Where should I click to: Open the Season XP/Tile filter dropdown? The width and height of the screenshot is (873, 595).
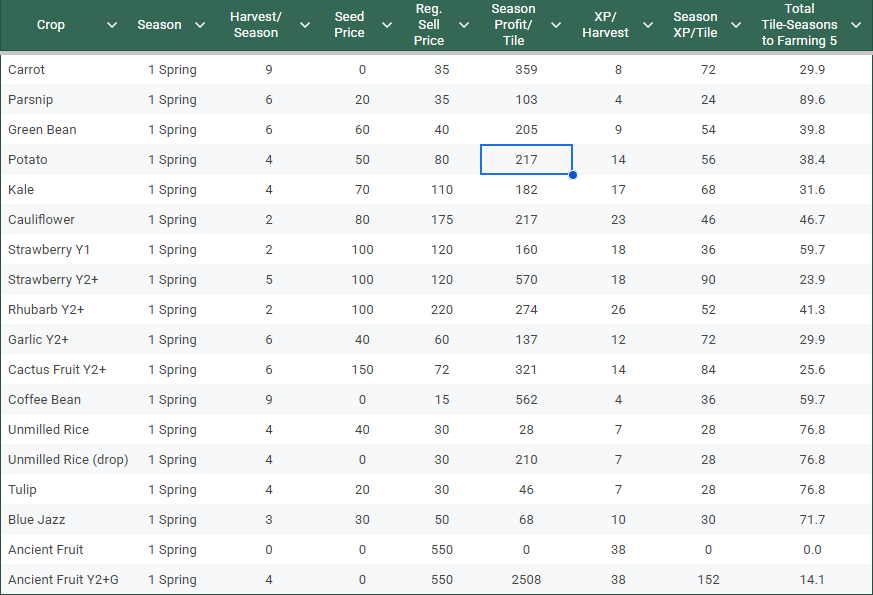click(x=738, y=25)
